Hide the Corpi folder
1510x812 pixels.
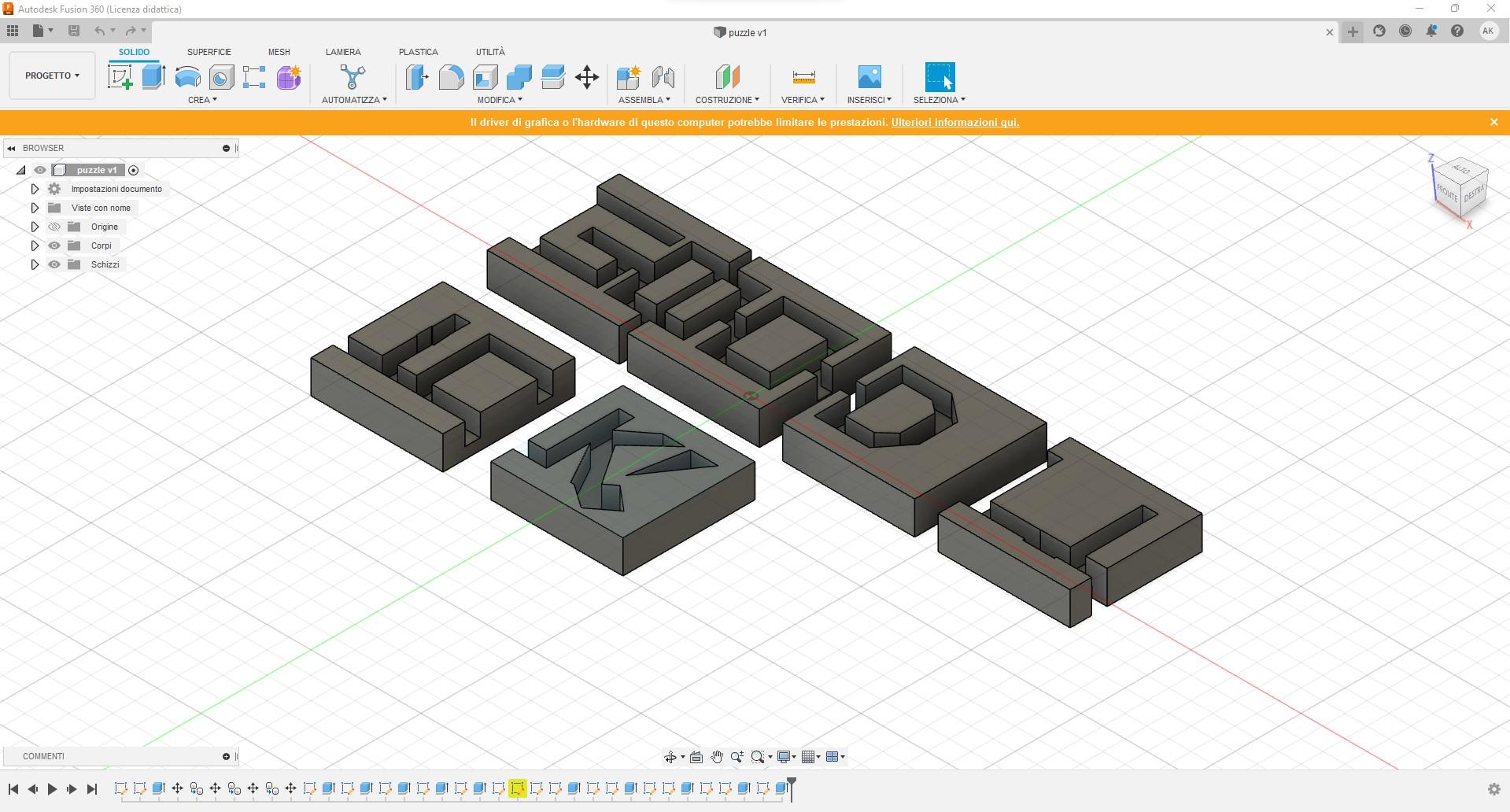(54, 245)
